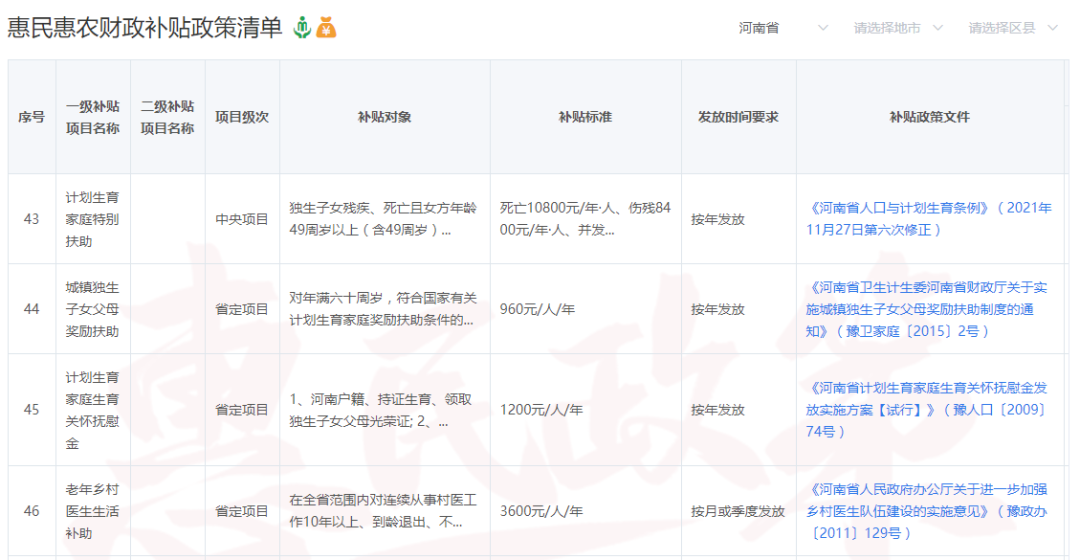Select the 城镇独生子女父母奖励扶助 project cell
Viewport: 1080px width, 560px height.
(93, 309)
